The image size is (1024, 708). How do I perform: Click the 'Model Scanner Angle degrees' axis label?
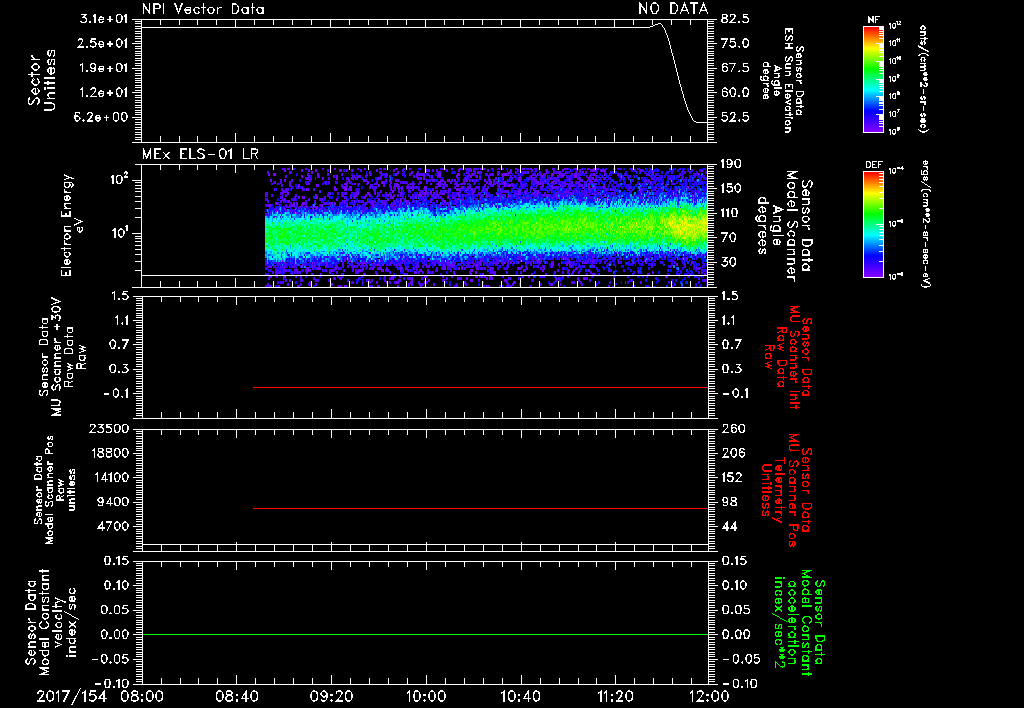[x=784, y=226]
